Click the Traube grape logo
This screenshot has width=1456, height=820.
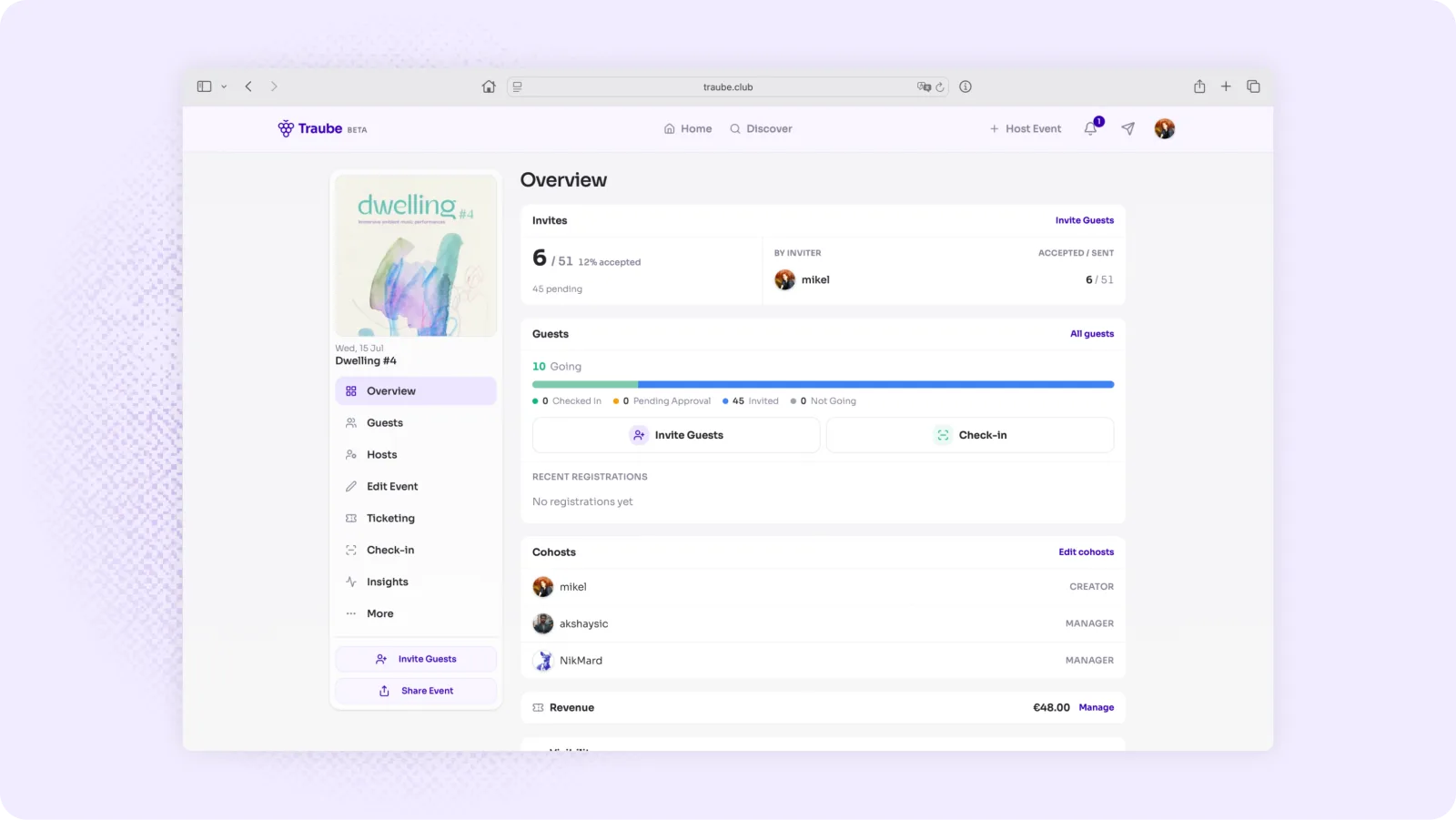click(x=286, y=128)
